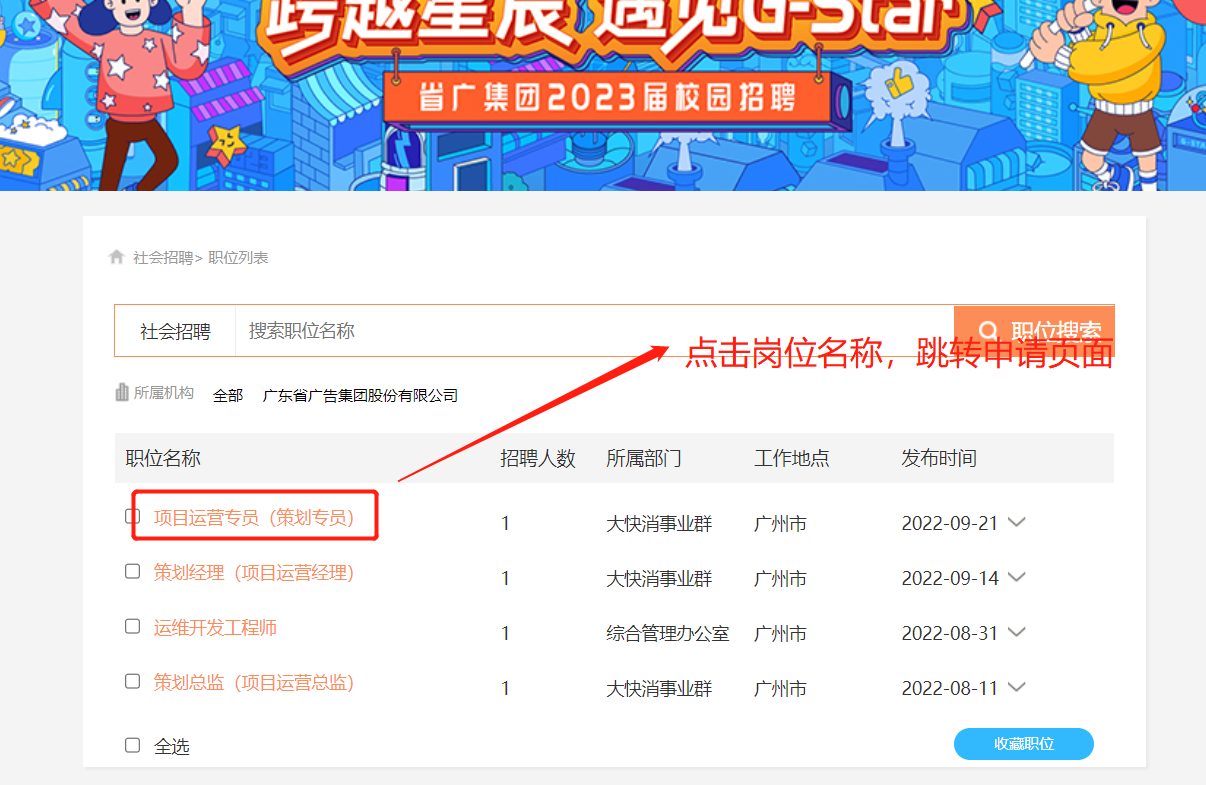Filter by 广东省广告集团股份有限公司
Viewport: 1206px width, 785px height.
tap(360, 395)
